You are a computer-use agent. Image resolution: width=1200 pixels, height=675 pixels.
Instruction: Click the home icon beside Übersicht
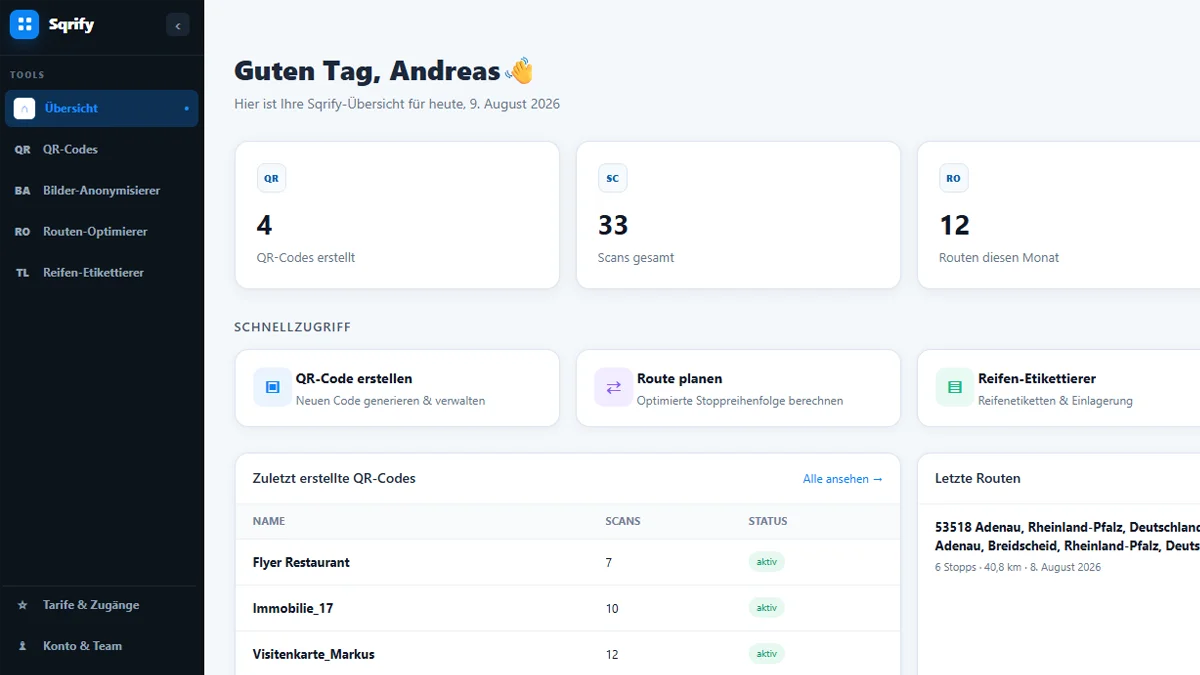tap(24, 108)
